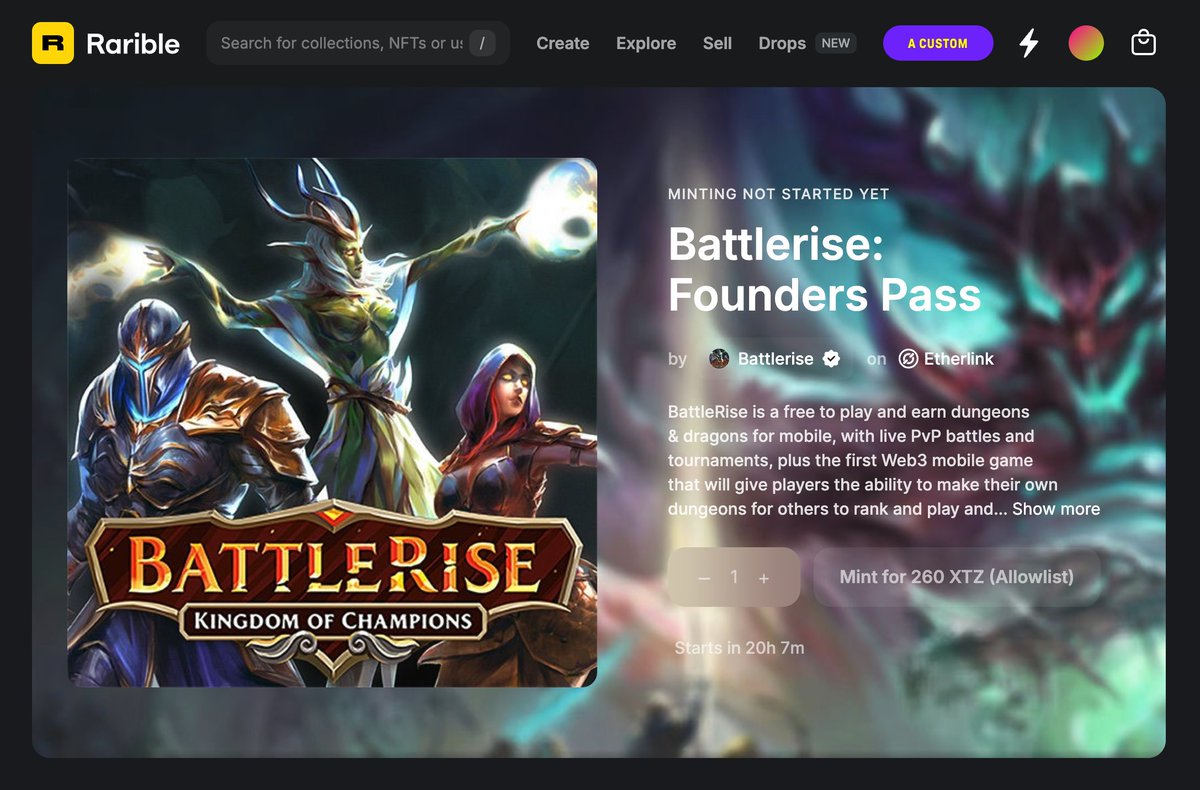Click the slash shortcut key badge in search
This screenshot has height=790, width=1200.
(x=482, y=43)
